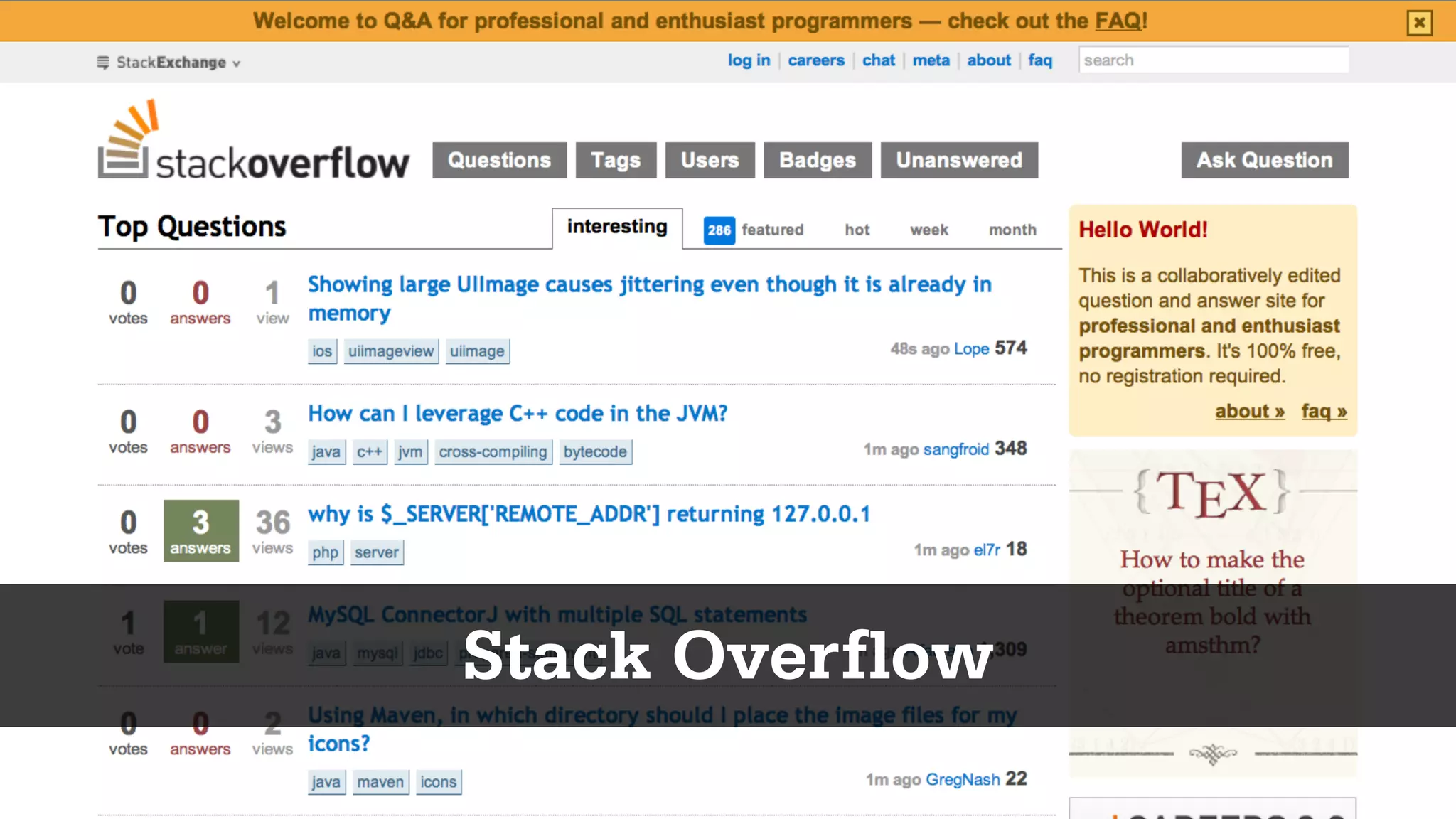The width and height of the screenshot is (1456, 819).
Task: Click the TeX logo in sidebar ad
Action: [x=1212, y=492]
